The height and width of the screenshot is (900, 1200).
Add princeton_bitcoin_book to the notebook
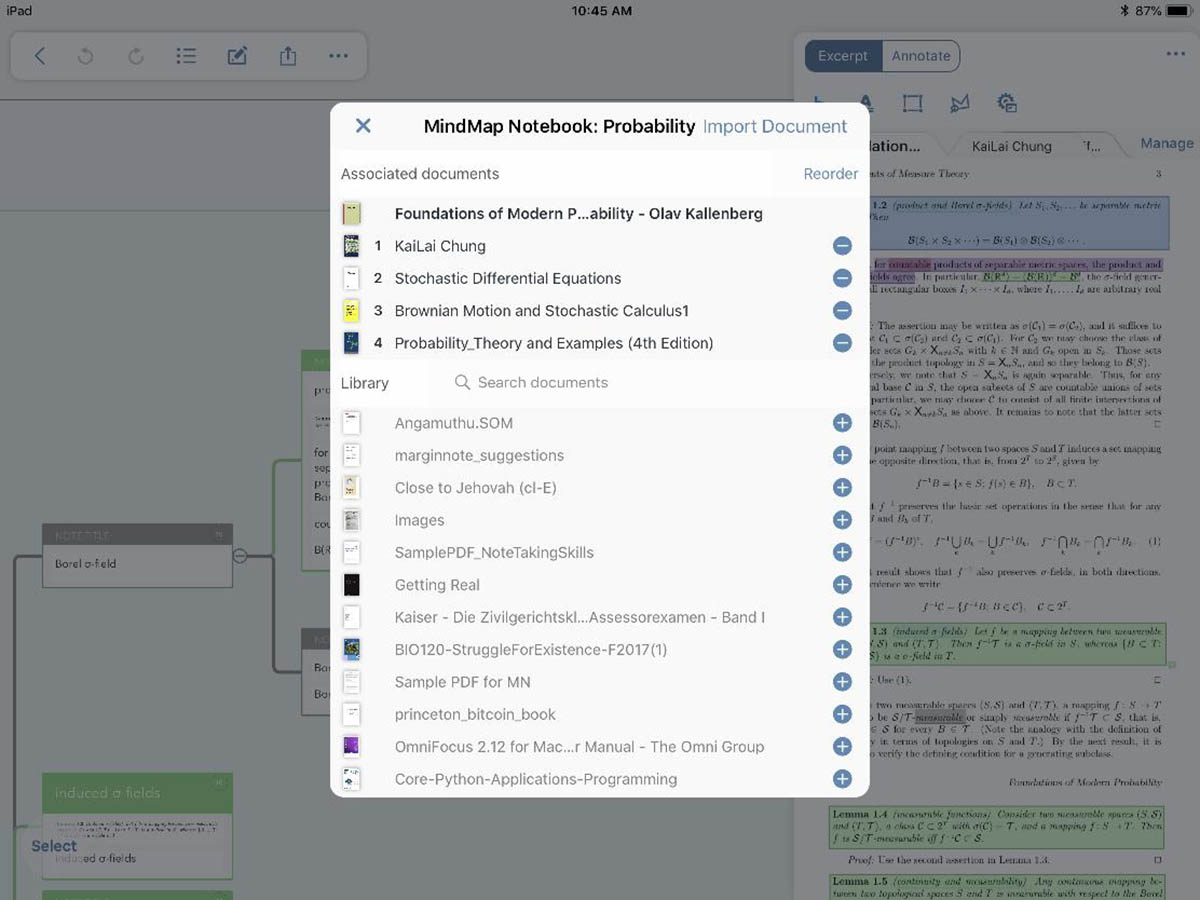842,714
